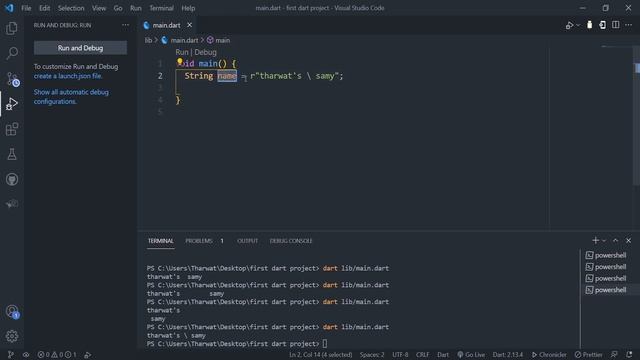Screen dimensions: 640x360
Task: Click the device/go-back icon in editor toolbar
Action: point(602,25)
